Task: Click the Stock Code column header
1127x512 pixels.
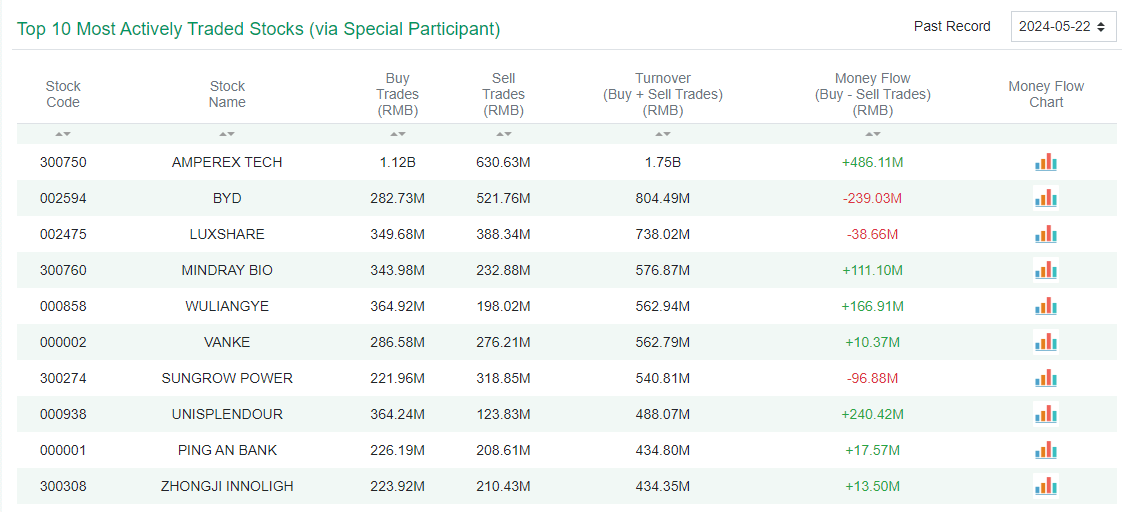Action: 63,94
